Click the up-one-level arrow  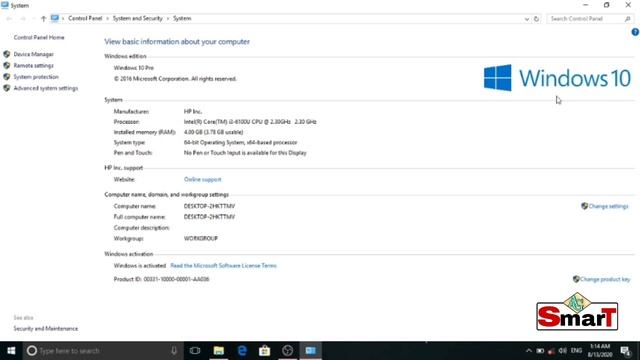coord(43,19)
